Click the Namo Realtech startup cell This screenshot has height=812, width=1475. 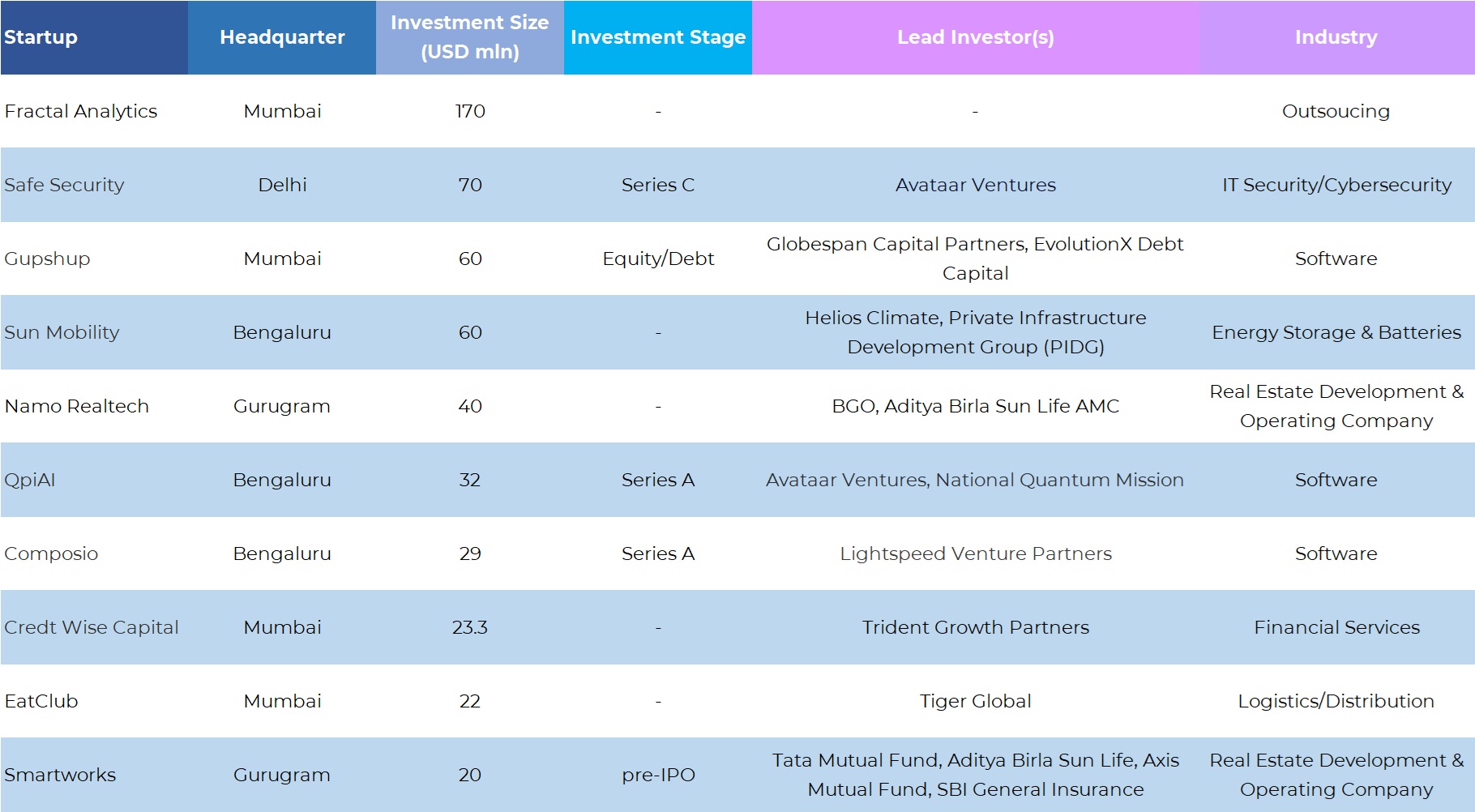click(77, 406)
